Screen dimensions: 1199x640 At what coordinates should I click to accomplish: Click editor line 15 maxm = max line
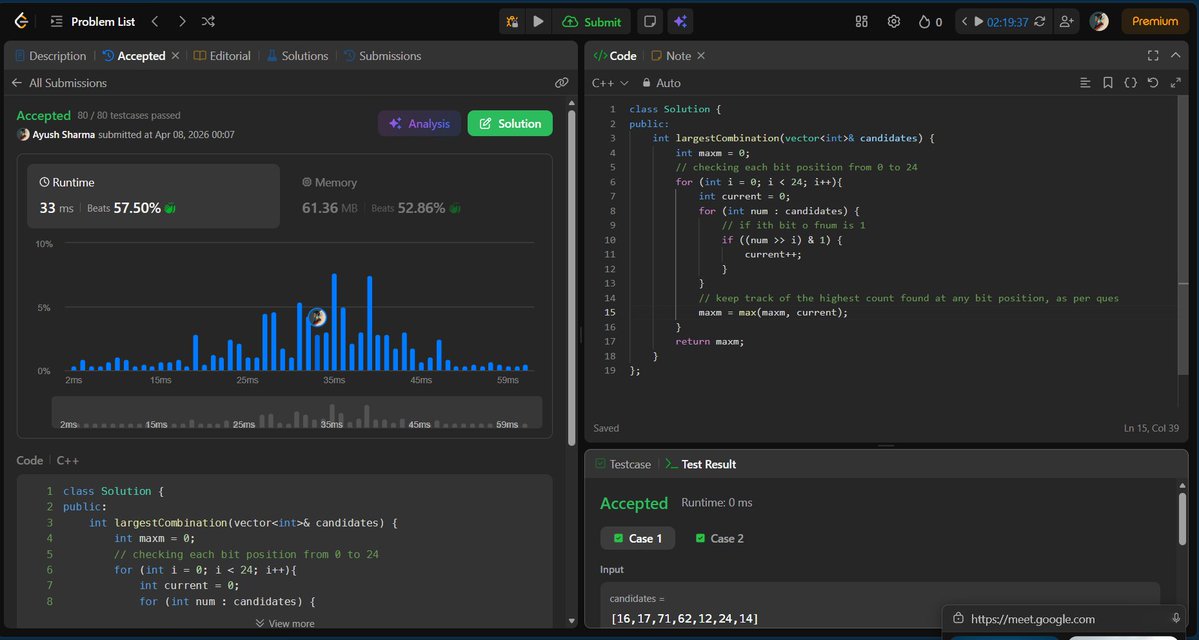coord(773,313)
